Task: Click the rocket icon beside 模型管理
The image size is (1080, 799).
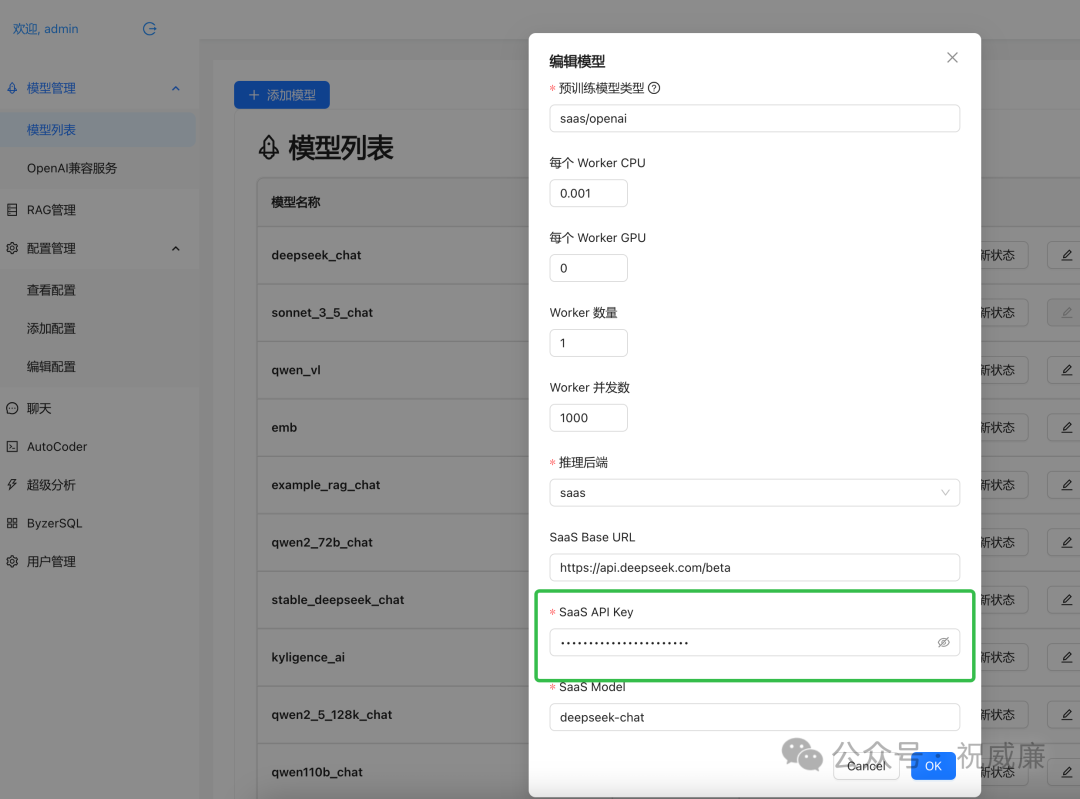Action: pyautogui.click(x=12, y=88)
